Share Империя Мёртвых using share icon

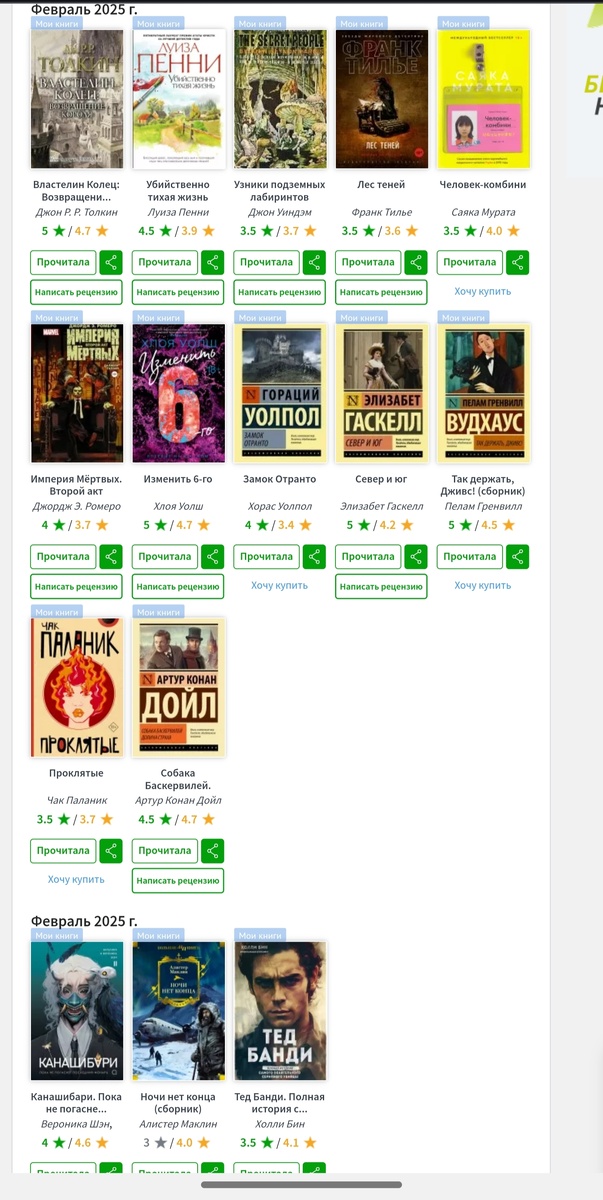point(111,557)
